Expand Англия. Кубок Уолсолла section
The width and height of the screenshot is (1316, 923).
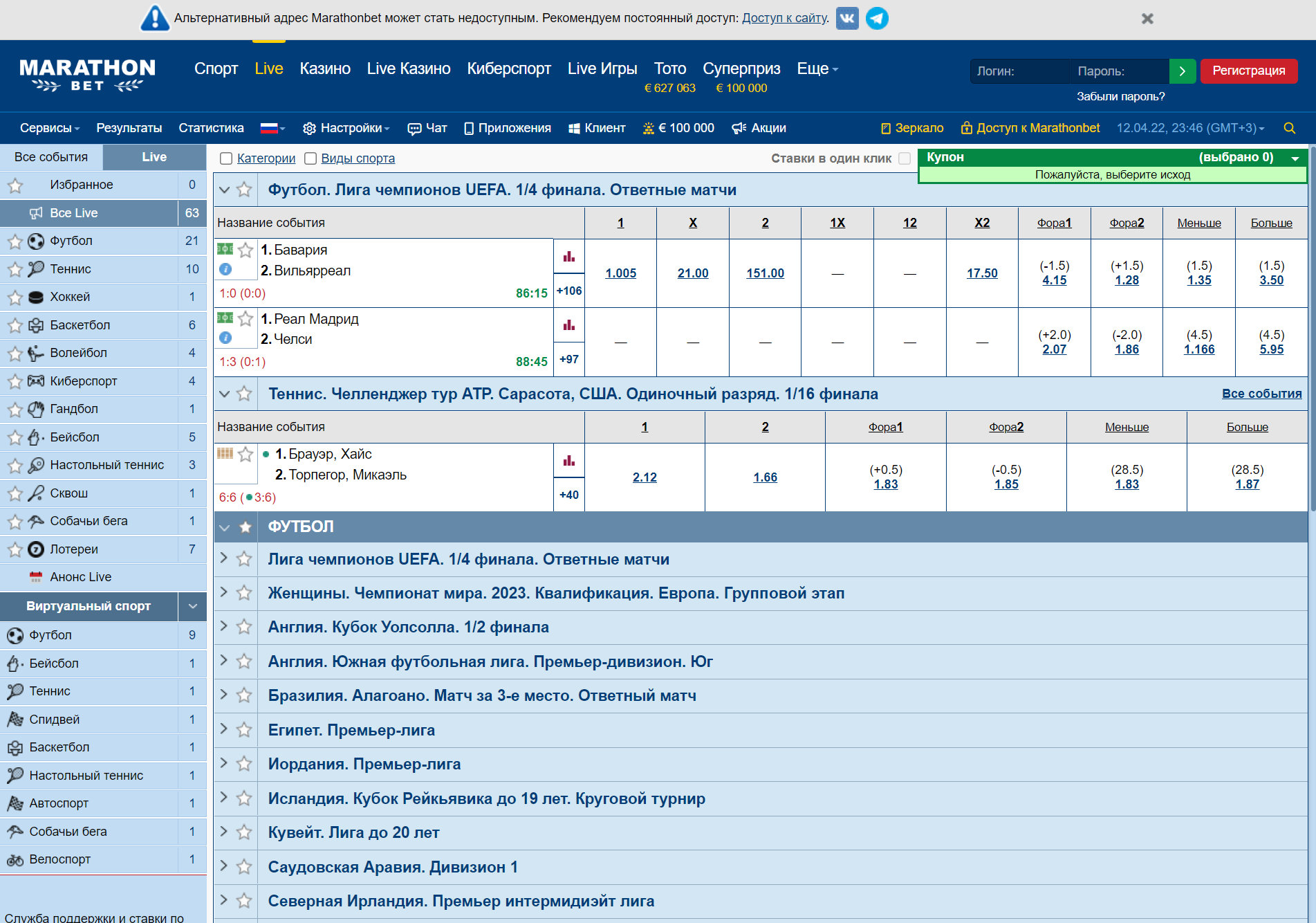223,625
